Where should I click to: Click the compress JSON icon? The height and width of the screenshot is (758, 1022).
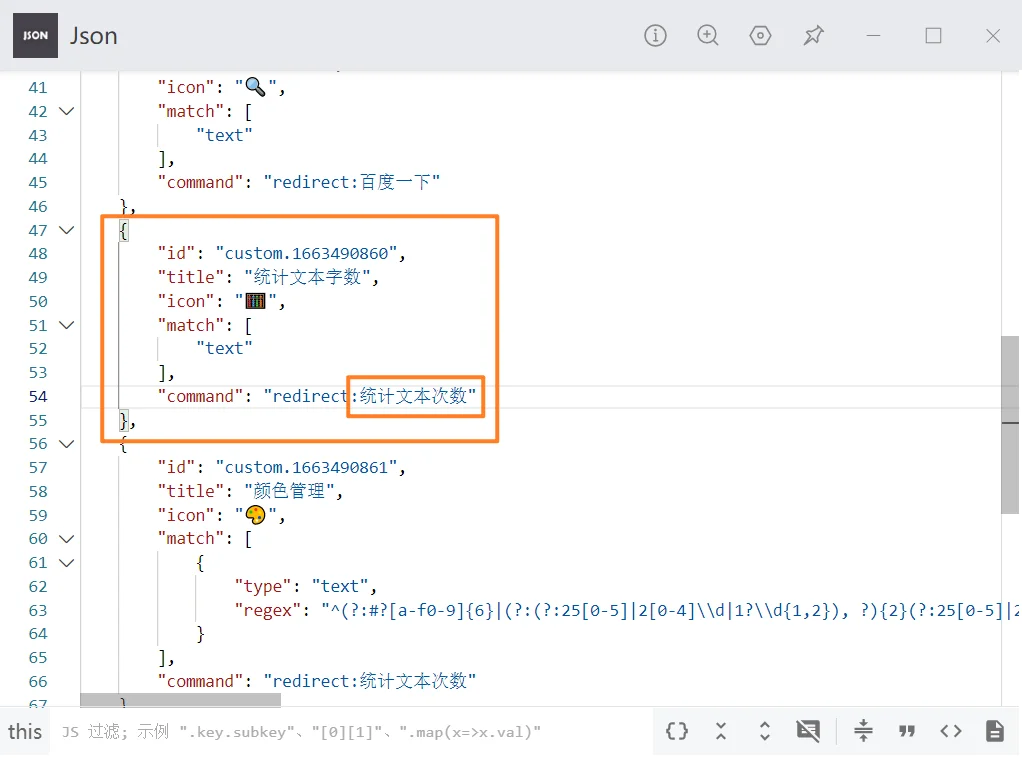click(864, 731)
